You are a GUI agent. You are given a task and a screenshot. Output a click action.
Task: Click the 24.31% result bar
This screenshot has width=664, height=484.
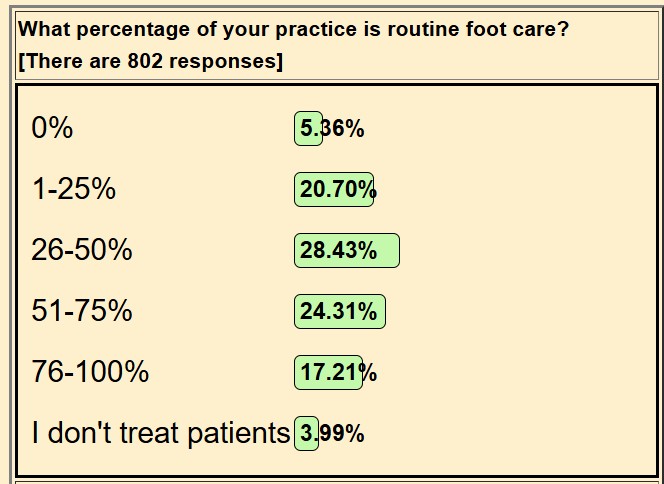point(340,311)
